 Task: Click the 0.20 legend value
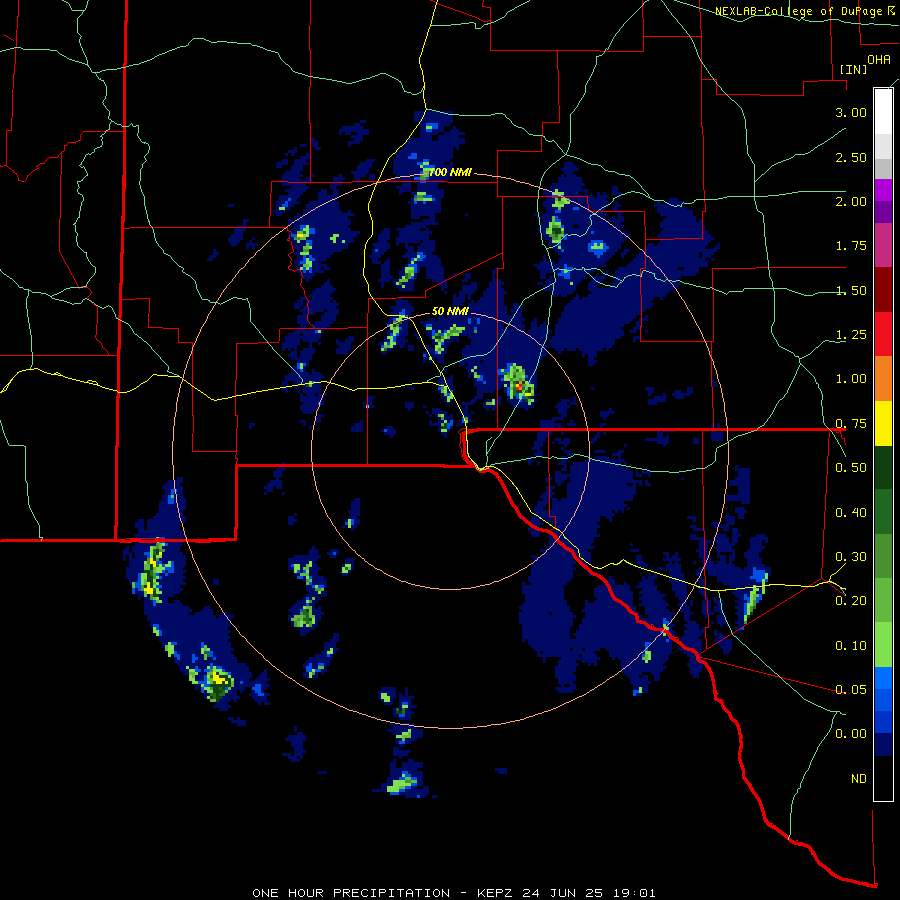point(851,600)
